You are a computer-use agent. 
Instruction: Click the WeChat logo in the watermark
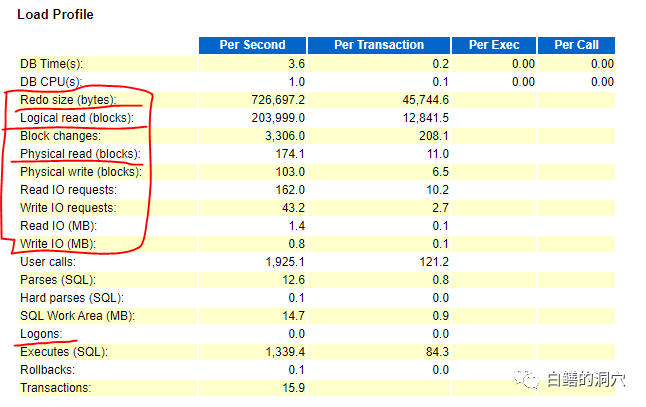click(528, 381)
